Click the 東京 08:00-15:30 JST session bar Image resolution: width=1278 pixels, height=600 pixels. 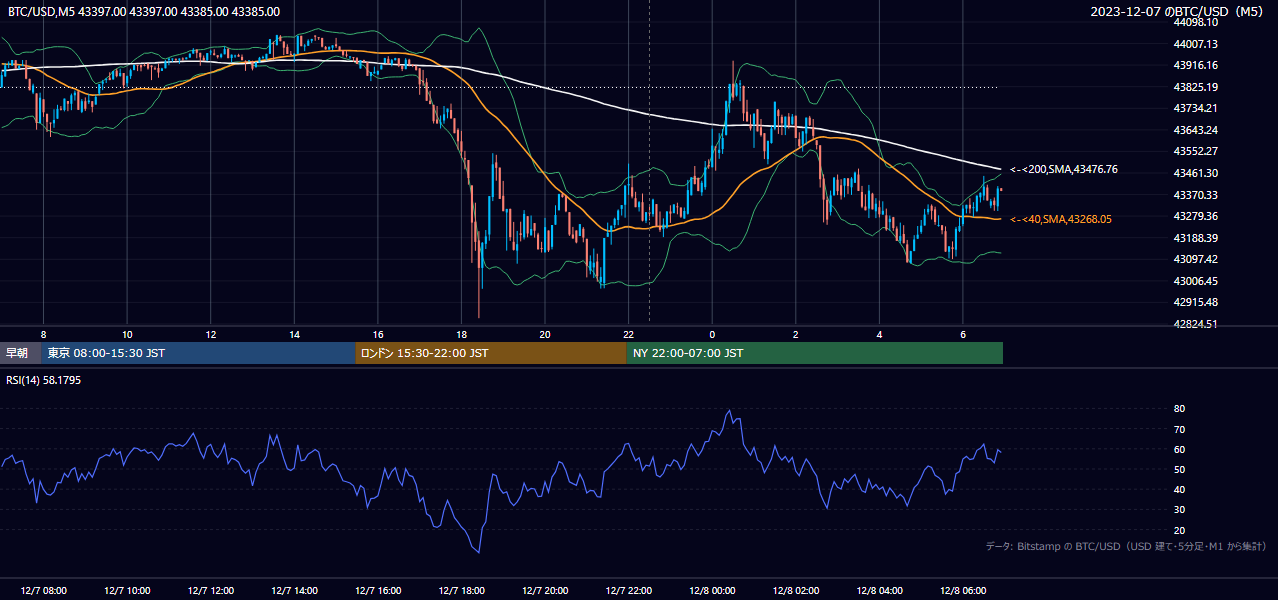pyautogui.click(x=199, y=353)
